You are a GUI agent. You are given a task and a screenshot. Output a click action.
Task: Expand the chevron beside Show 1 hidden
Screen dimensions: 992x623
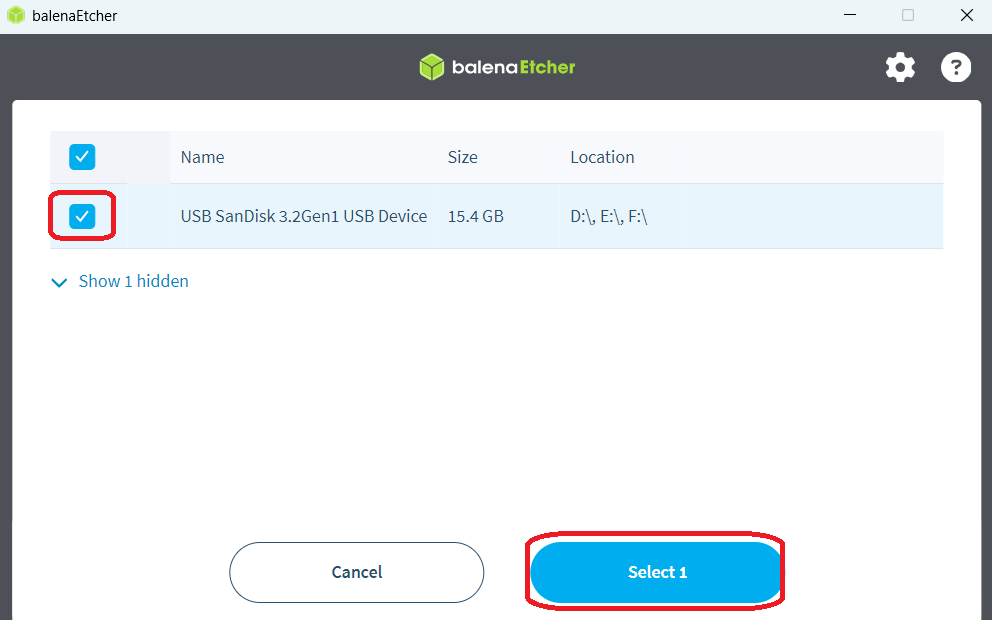[57, 282]
